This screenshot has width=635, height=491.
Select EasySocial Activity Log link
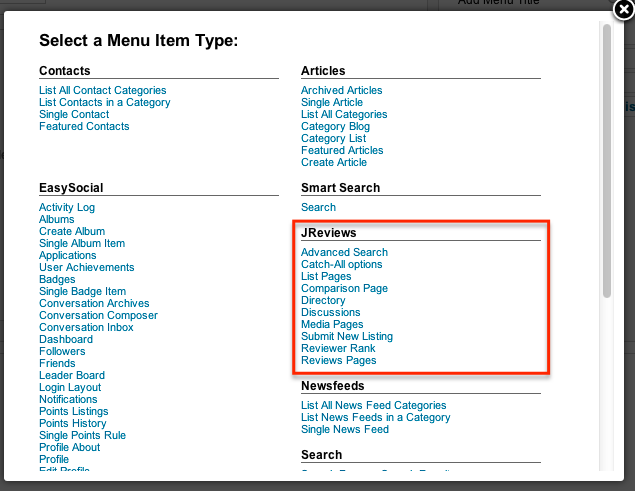coord(67,207)
